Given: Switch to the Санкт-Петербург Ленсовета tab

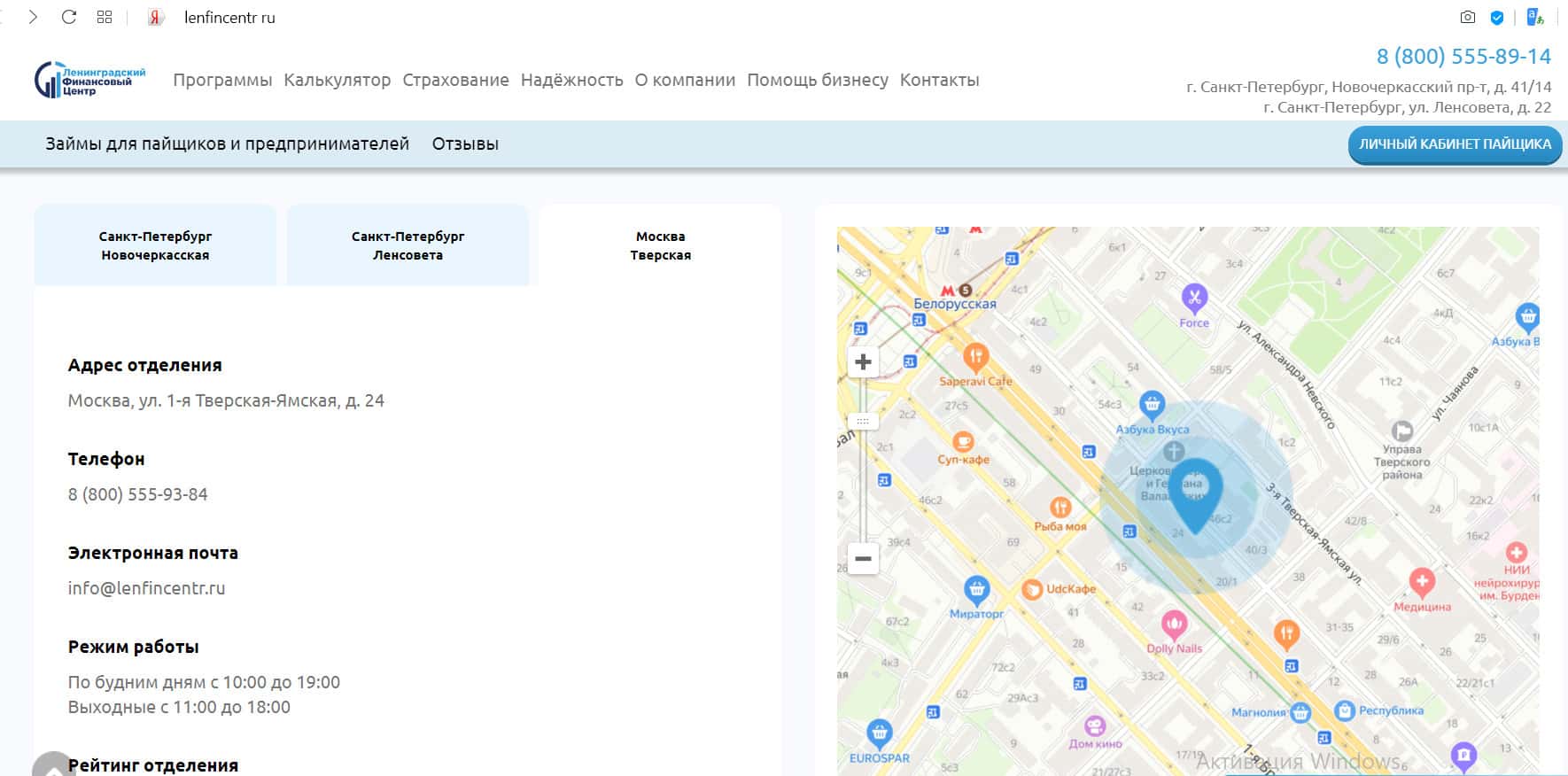Looking at the screenshot, I should click(408, 245).
